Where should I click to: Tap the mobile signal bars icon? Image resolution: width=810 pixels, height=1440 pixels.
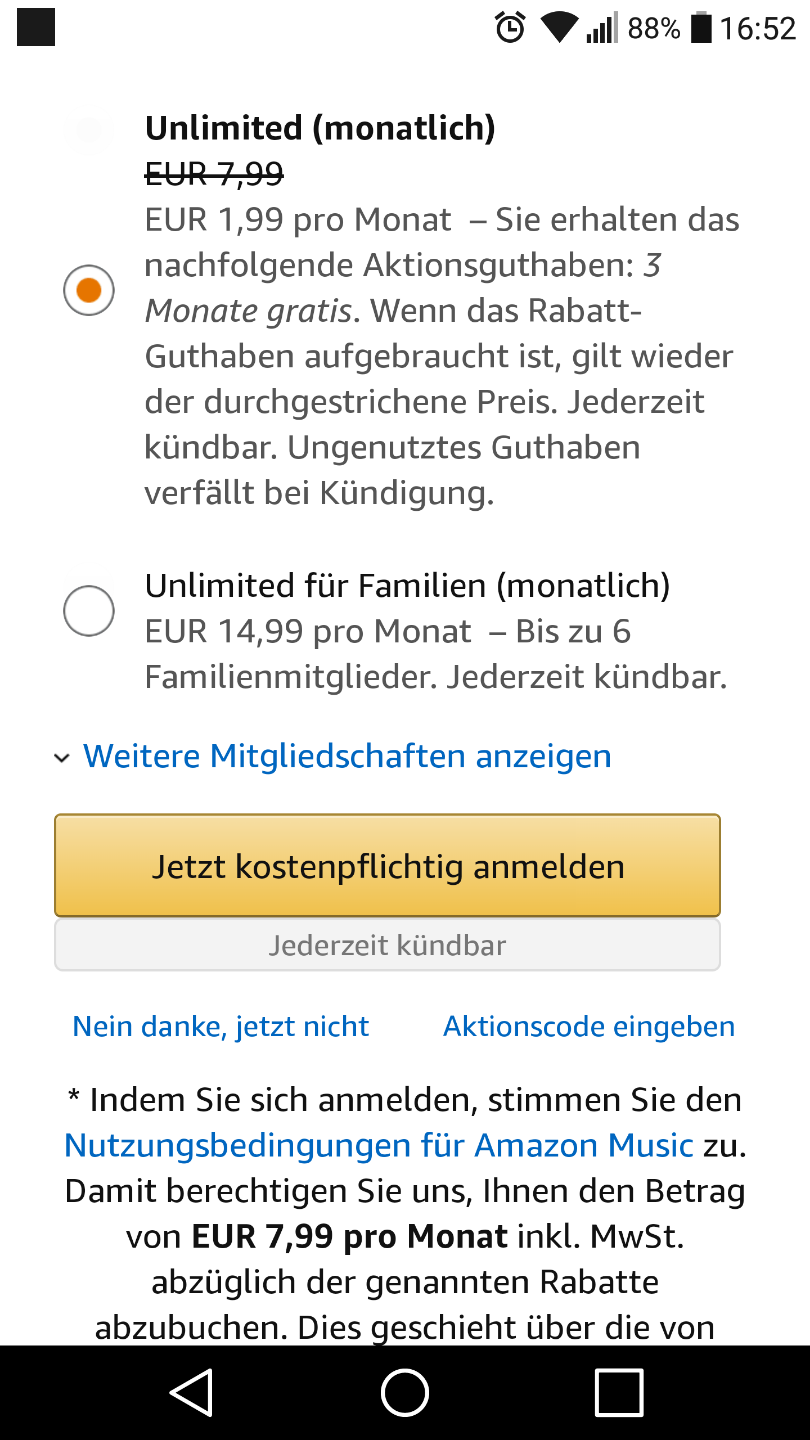pos(602,28)
